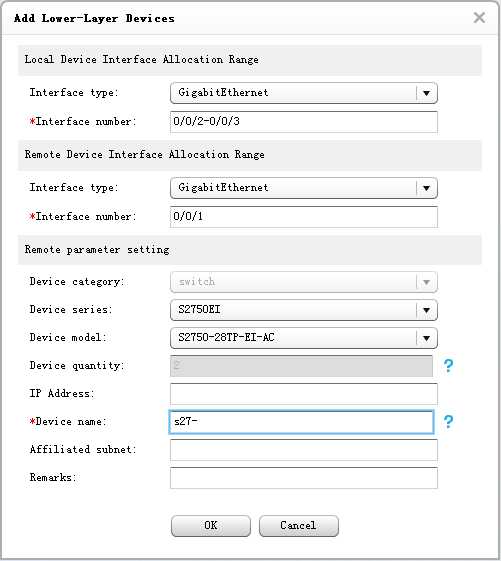Screen dimensions: 501x561
Task: Focus the IP Address input field
Action: pos(303,394)
